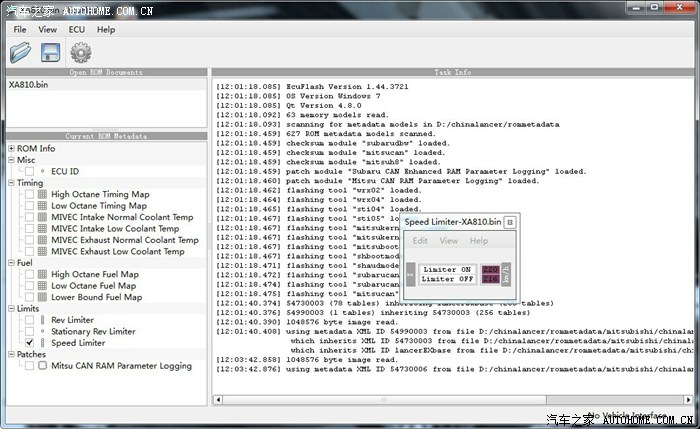Viewport: 700px width, 429px height.
Task: Uncheck the Speed Limiter checkbox
Action: click(x=29, y=343)
